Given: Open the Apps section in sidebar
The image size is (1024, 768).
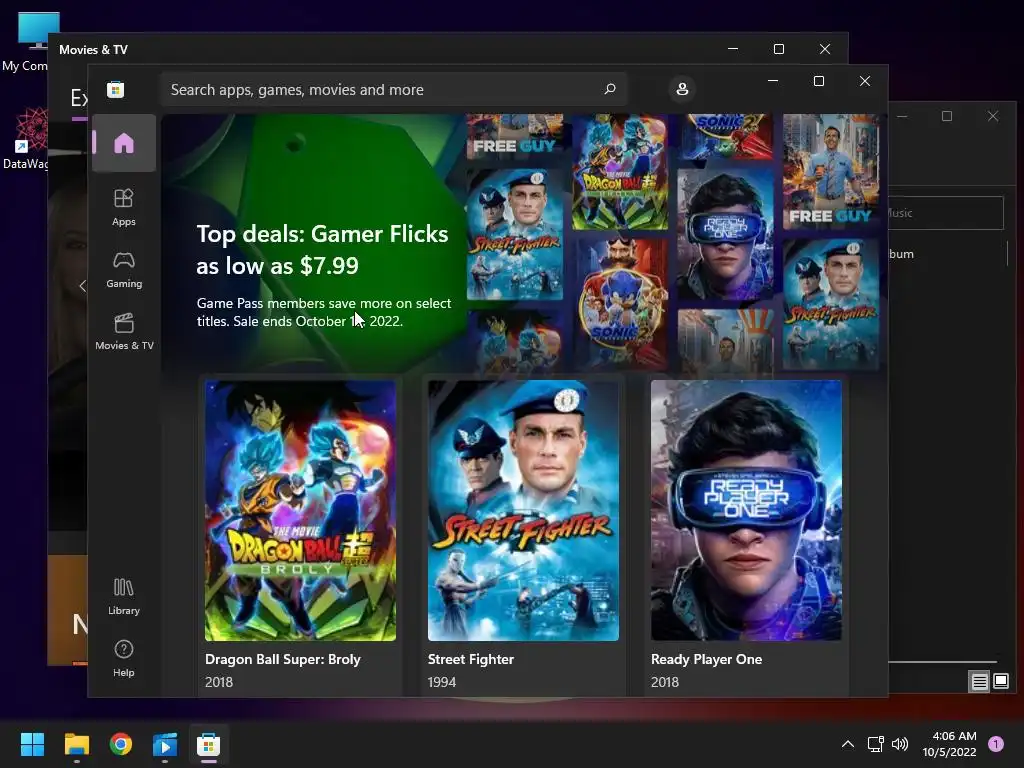Looking at the screenshot, I should (124, 207).
